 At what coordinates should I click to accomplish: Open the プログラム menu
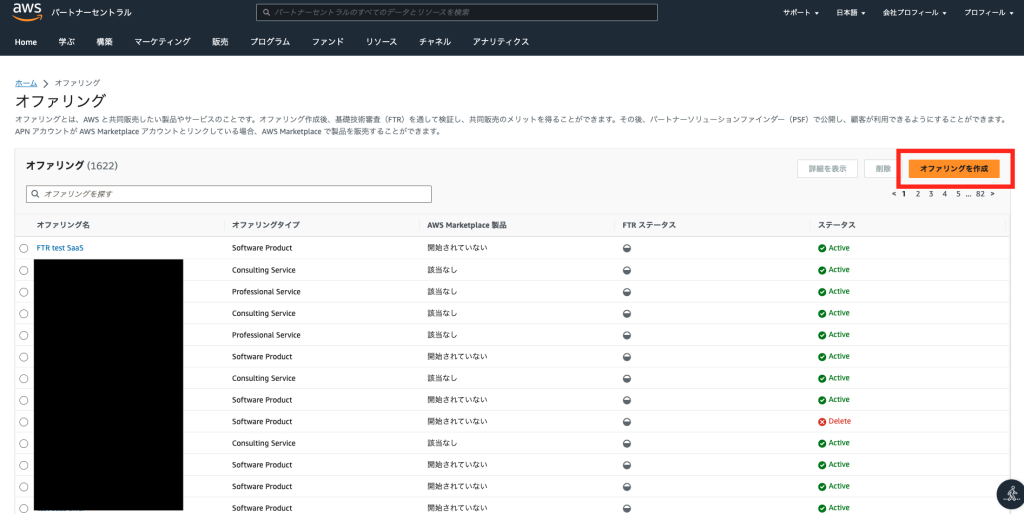(x=270, y=42)
